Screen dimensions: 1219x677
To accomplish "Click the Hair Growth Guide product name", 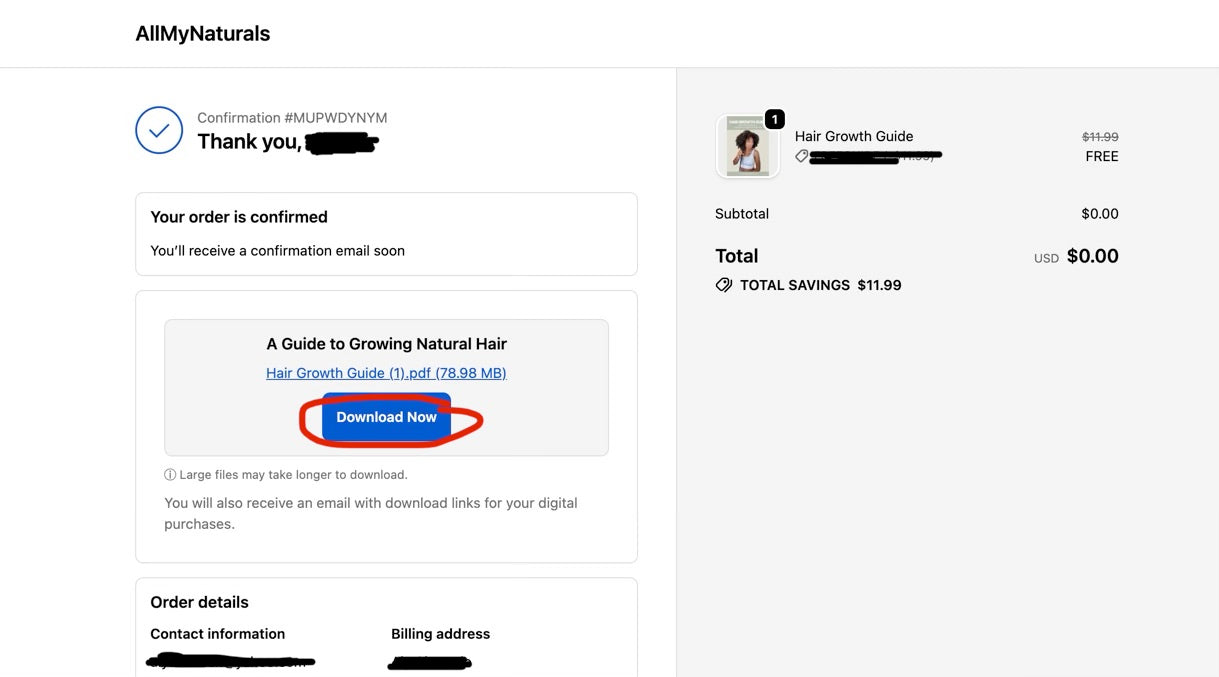I will pyautogui.click(x=854, y=136).
